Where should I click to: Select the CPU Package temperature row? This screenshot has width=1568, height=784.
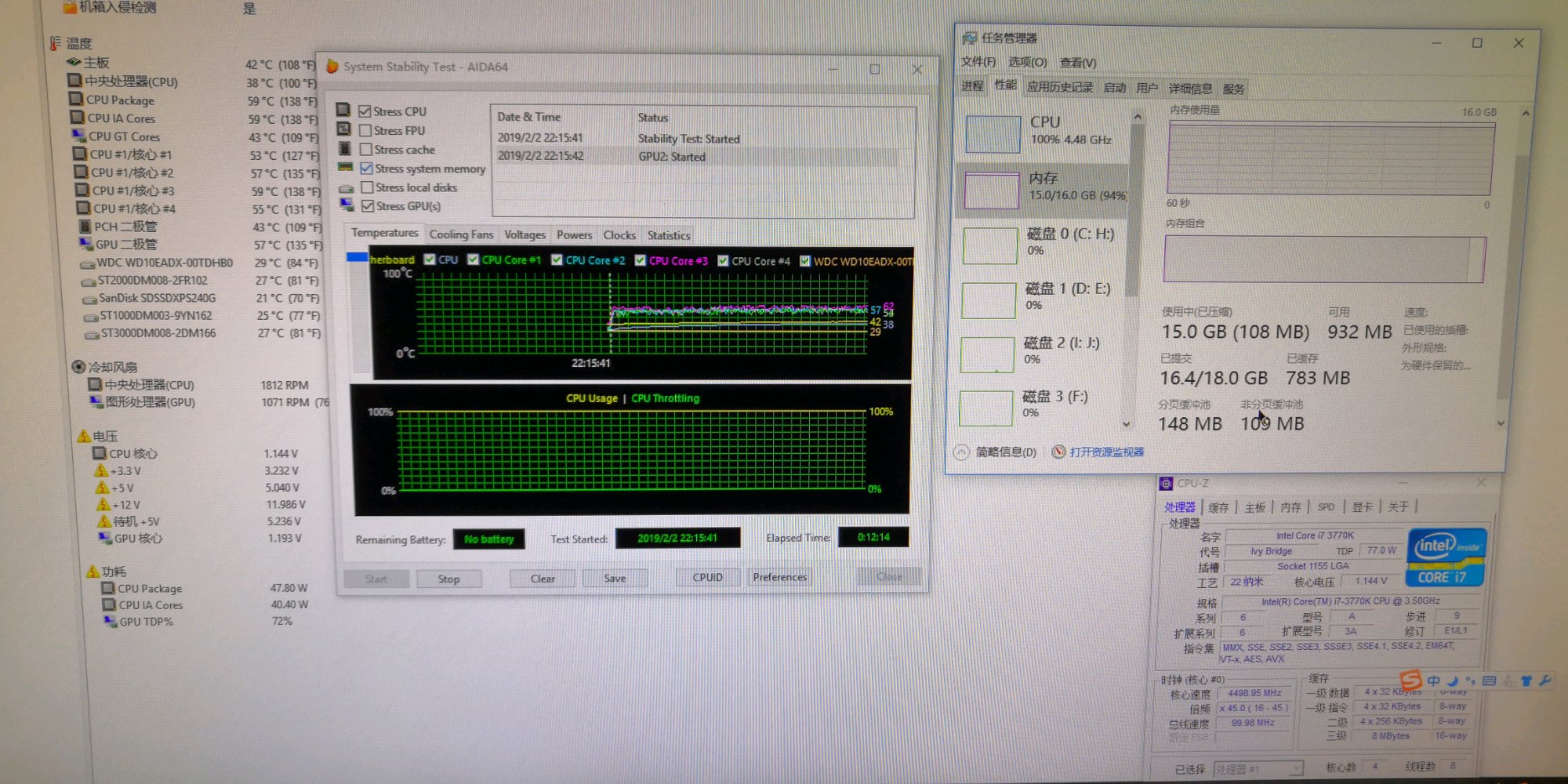tap(193, 100)
